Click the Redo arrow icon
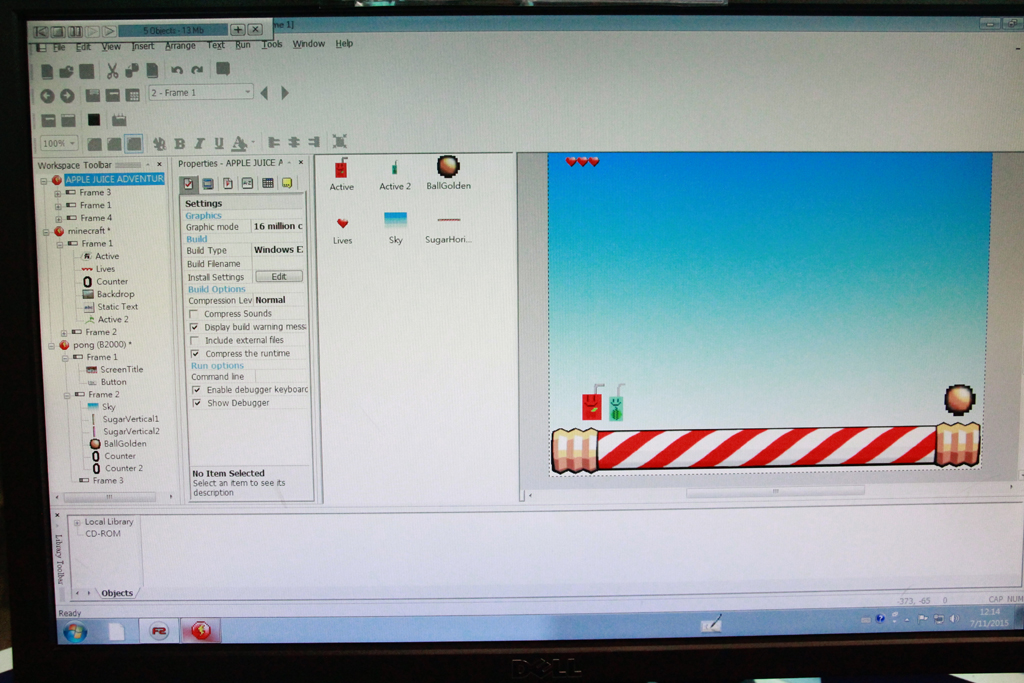1024x683 pixels. pyautogui.click(x=197, y=69)
